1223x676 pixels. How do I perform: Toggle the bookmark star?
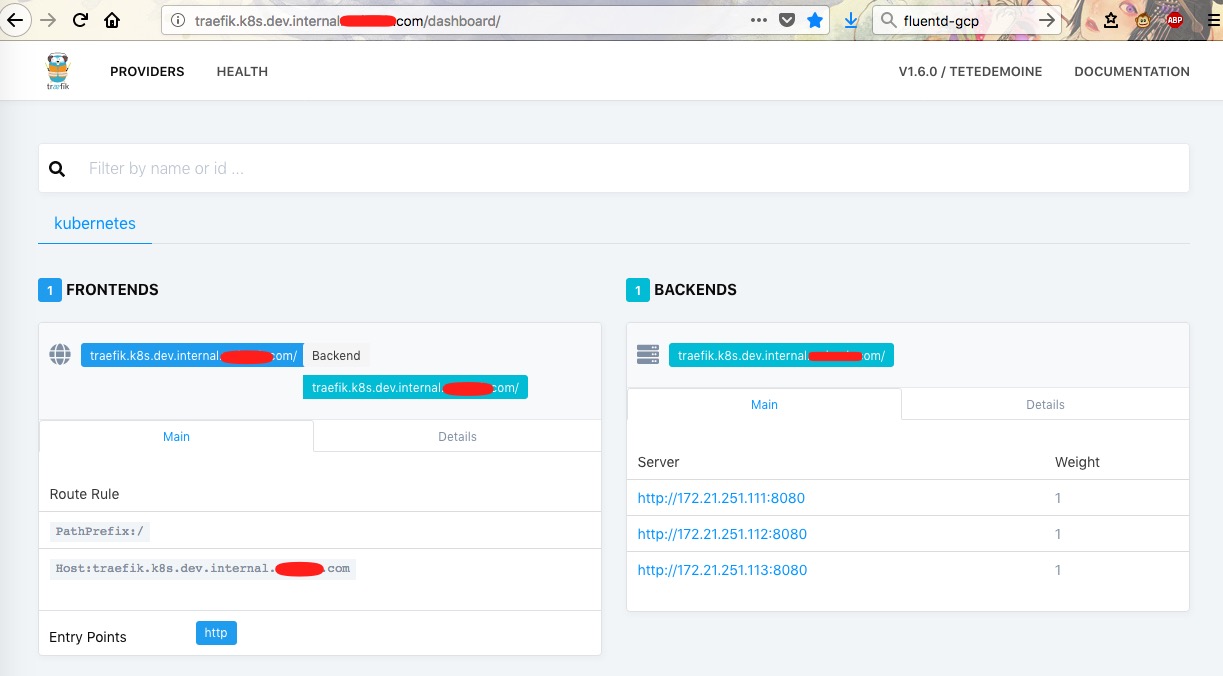pyautogui.click(x=815, y=20)
